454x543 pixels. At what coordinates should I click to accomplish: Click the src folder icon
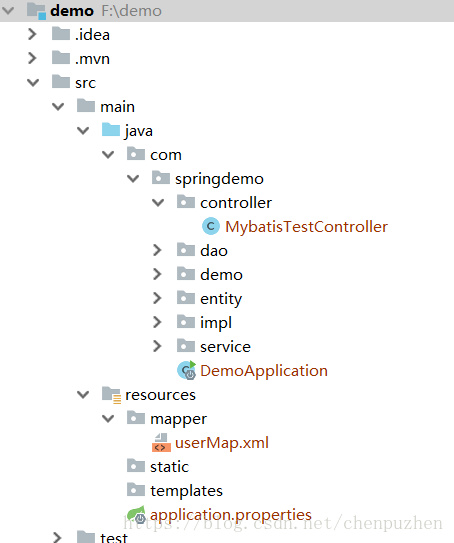tap(61, 82)
